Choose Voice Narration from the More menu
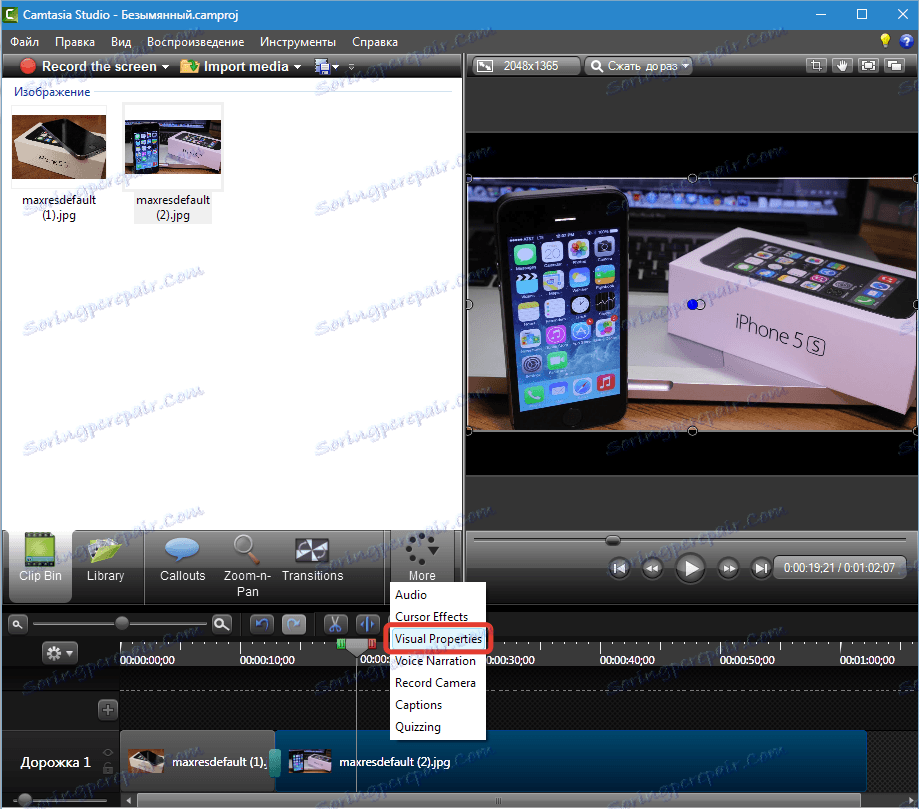 click(438, 661)
